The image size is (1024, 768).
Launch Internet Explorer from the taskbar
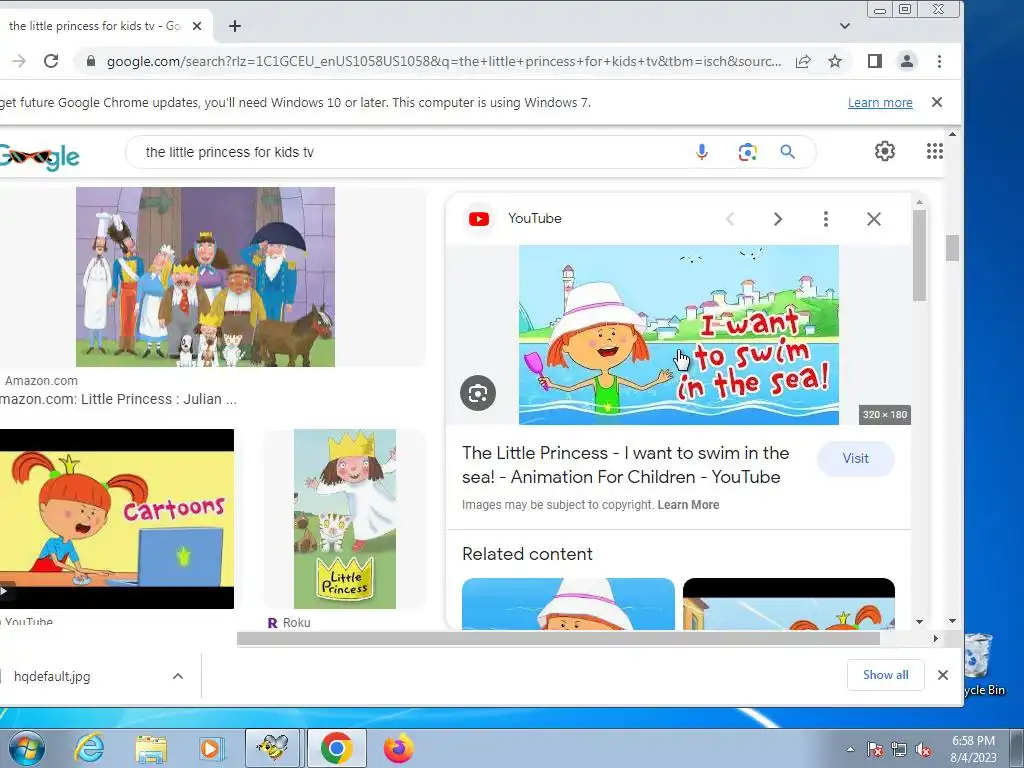coord(89,748)
